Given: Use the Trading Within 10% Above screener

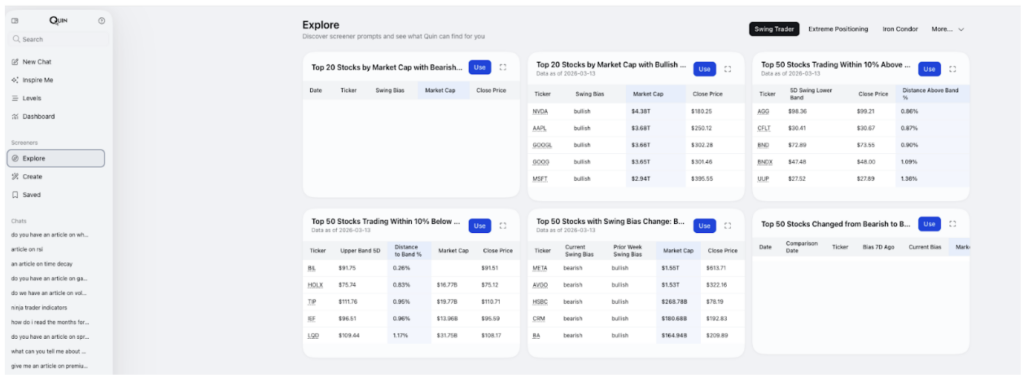Looking at the screenshot, I should point(929,69).
